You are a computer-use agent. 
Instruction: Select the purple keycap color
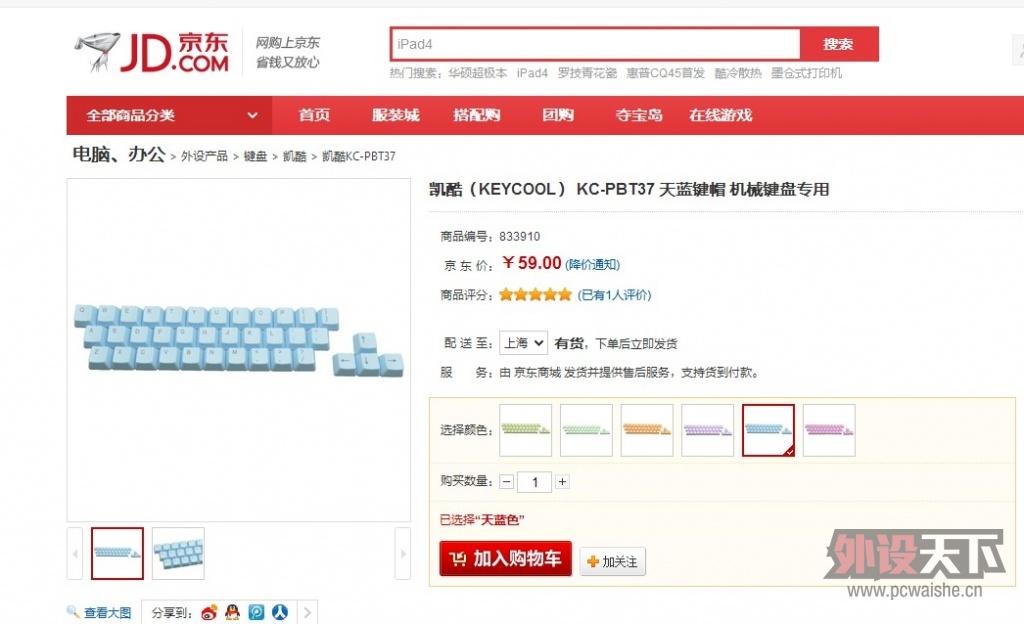click(708, 430)
